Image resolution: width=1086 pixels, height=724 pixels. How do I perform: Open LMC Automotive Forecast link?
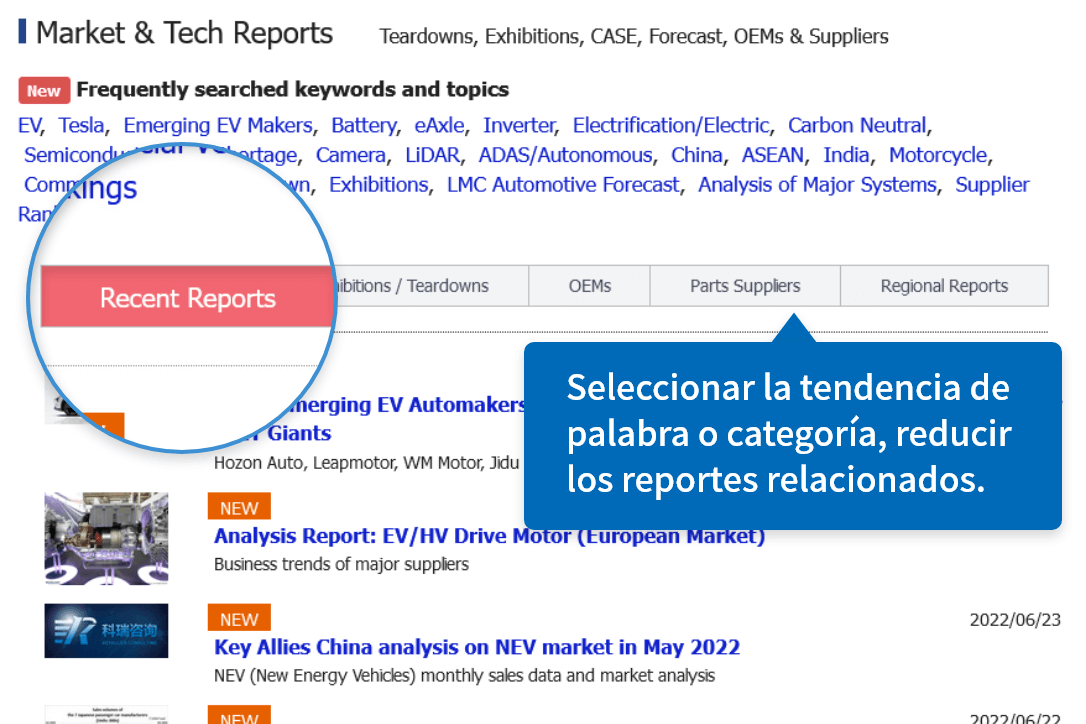click(x=563, y=185)
